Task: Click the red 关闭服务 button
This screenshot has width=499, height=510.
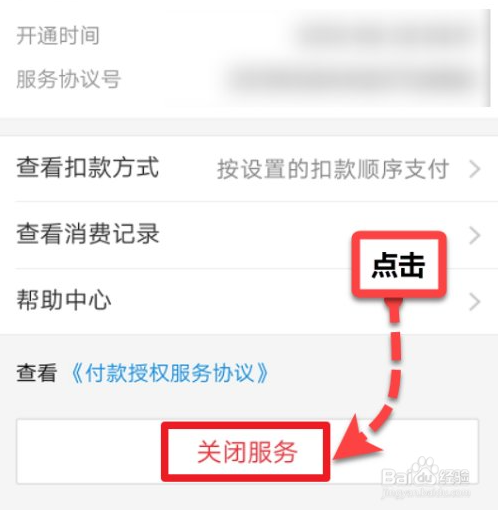Action: pyautogui.click(x=247, y=452)
